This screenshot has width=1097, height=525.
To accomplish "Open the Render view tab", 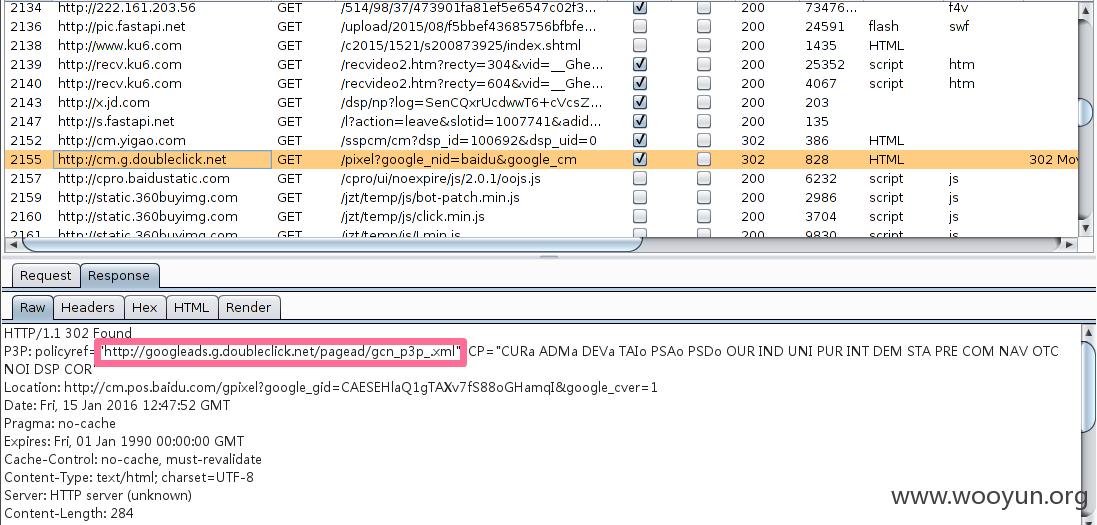I will click(248, 307).
